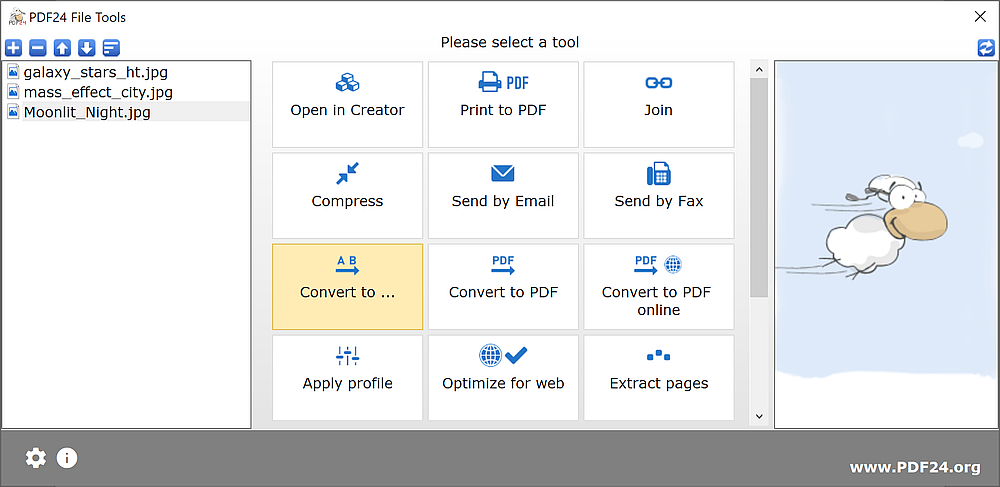1000x487 pixels.
Task: Open settings via the gear icon
Action: coord(36,458)
